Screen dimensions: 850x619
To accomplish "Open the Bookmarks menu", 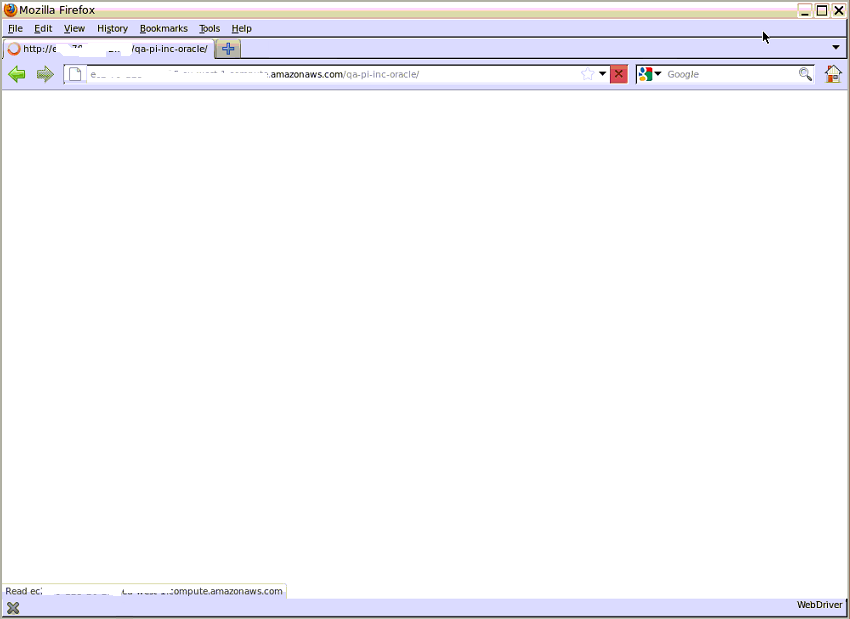I will [163, 29].
